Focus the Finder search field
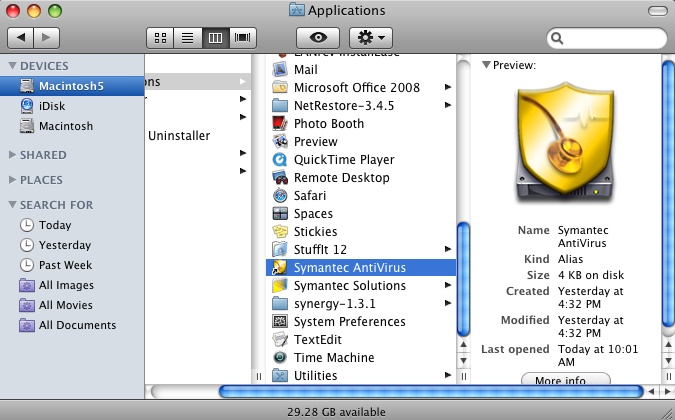 tap(607, 38)
